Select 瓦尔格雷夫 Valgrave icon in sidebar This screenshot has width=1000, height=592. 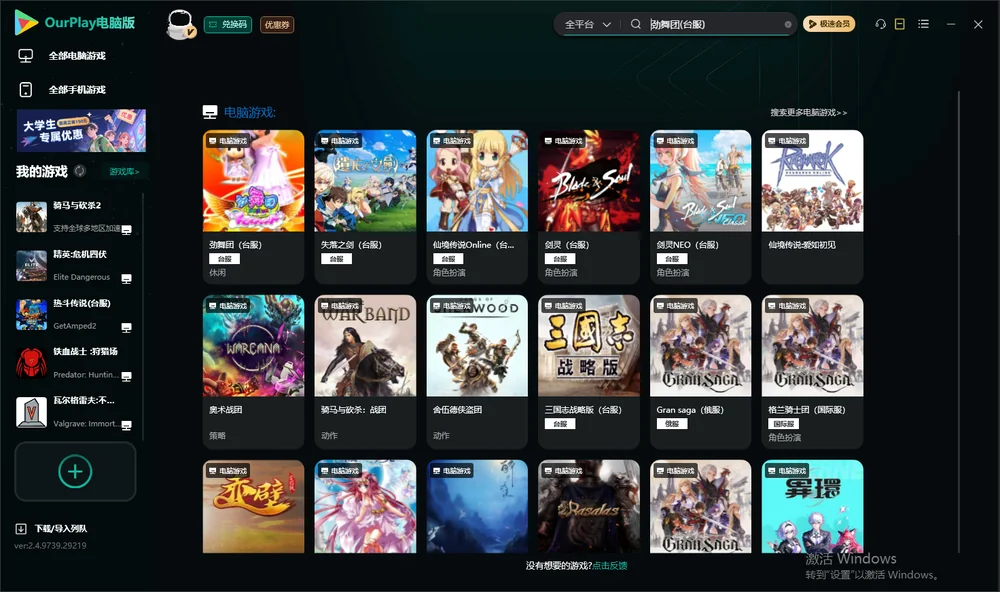point(31,413)
